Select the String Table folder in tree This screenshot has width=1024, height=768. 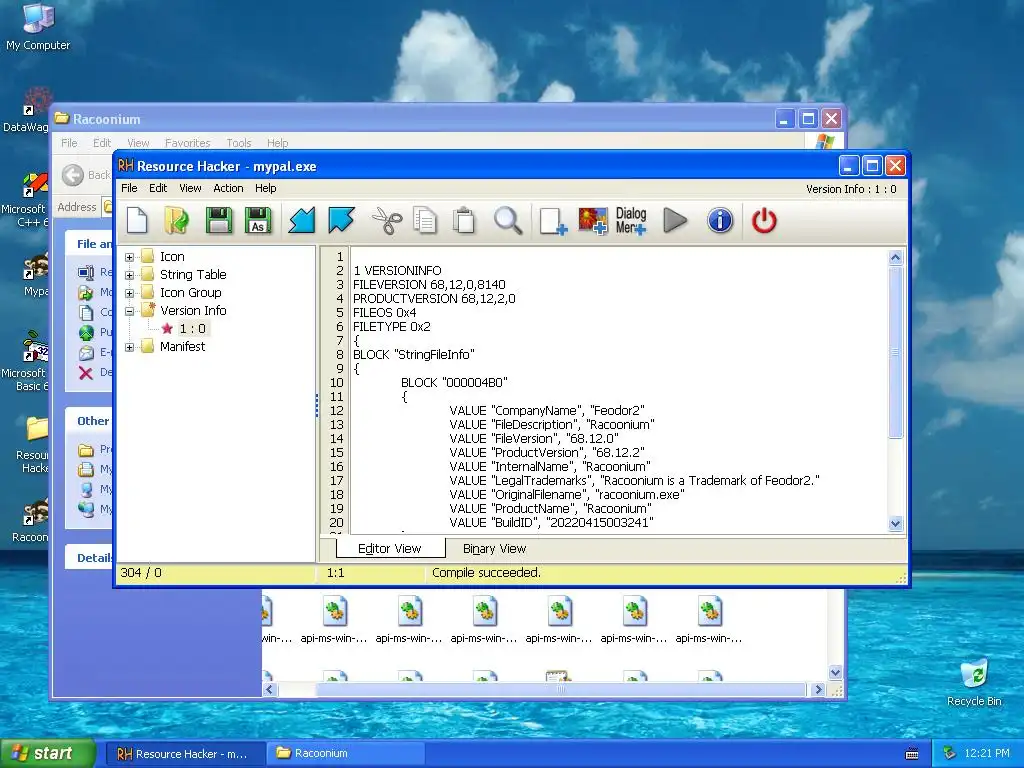(193, 274)
